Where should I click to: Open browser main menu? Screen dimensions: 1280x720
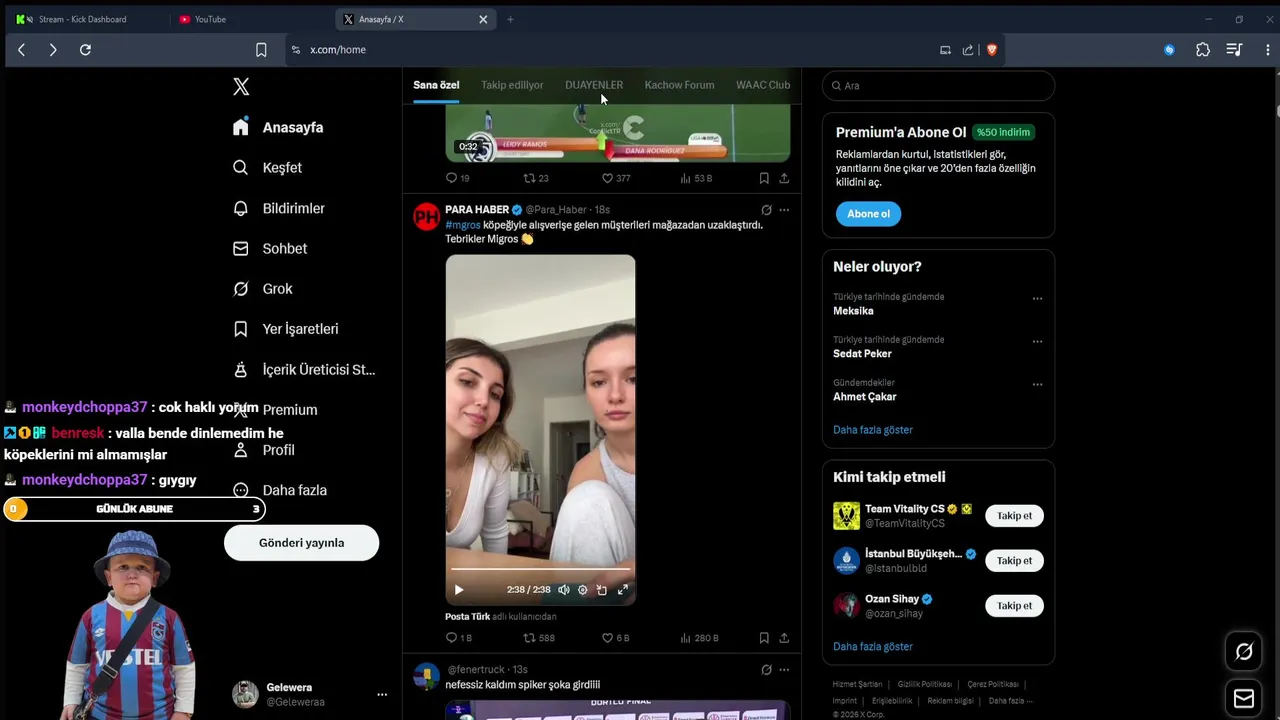tap(1268, 50)
